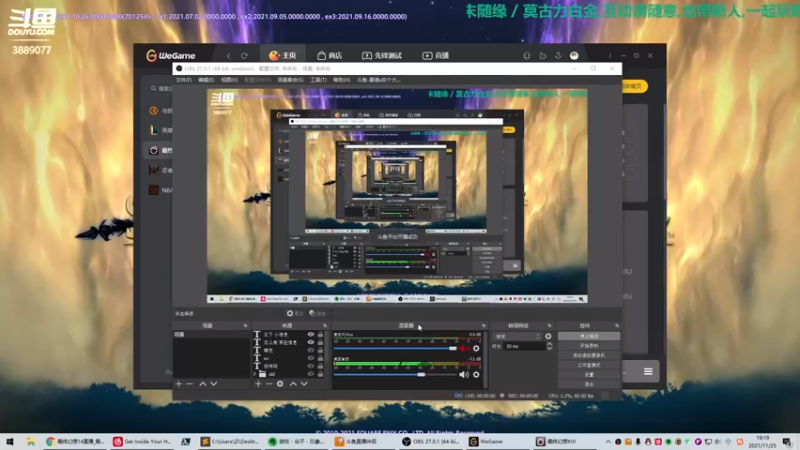Image resolution: width=800 pixels, height=450 pixels.
Task: Toggle visibility of the old folder
Action: point(311,374)
